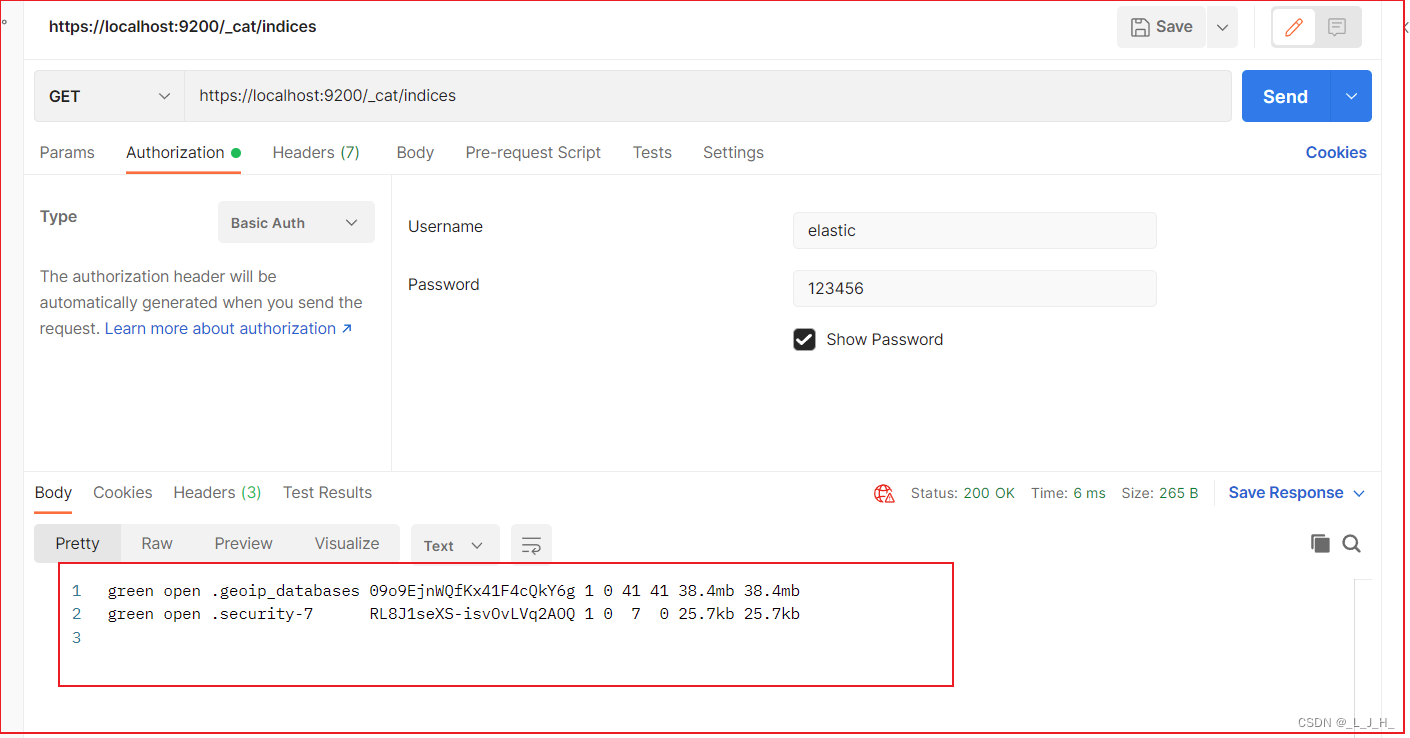1410x738 pixels.
Task: Click Save Response
Action: 1286,492
